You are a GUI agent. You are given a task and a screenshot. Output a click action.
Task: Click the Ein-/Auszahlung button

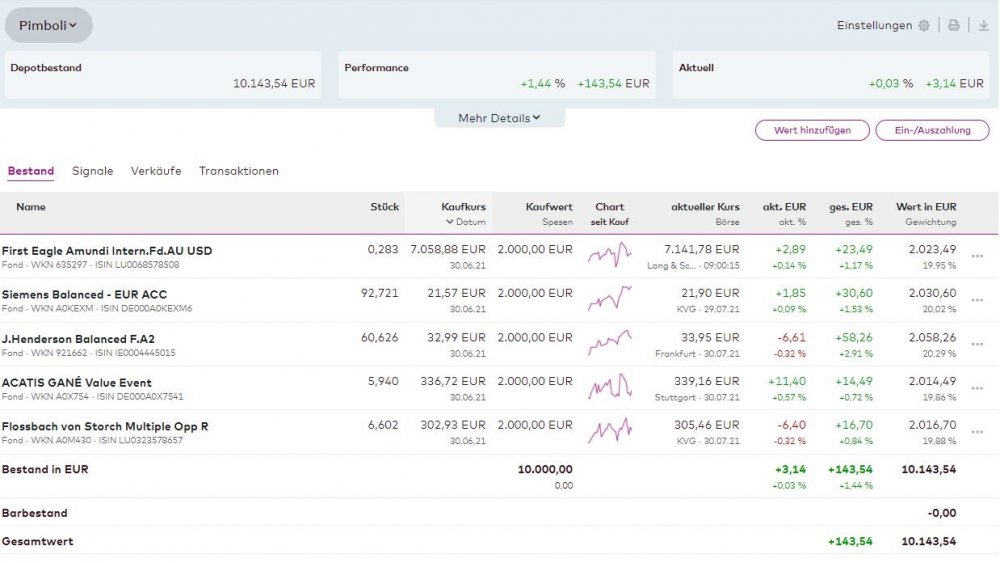[932, 131]
